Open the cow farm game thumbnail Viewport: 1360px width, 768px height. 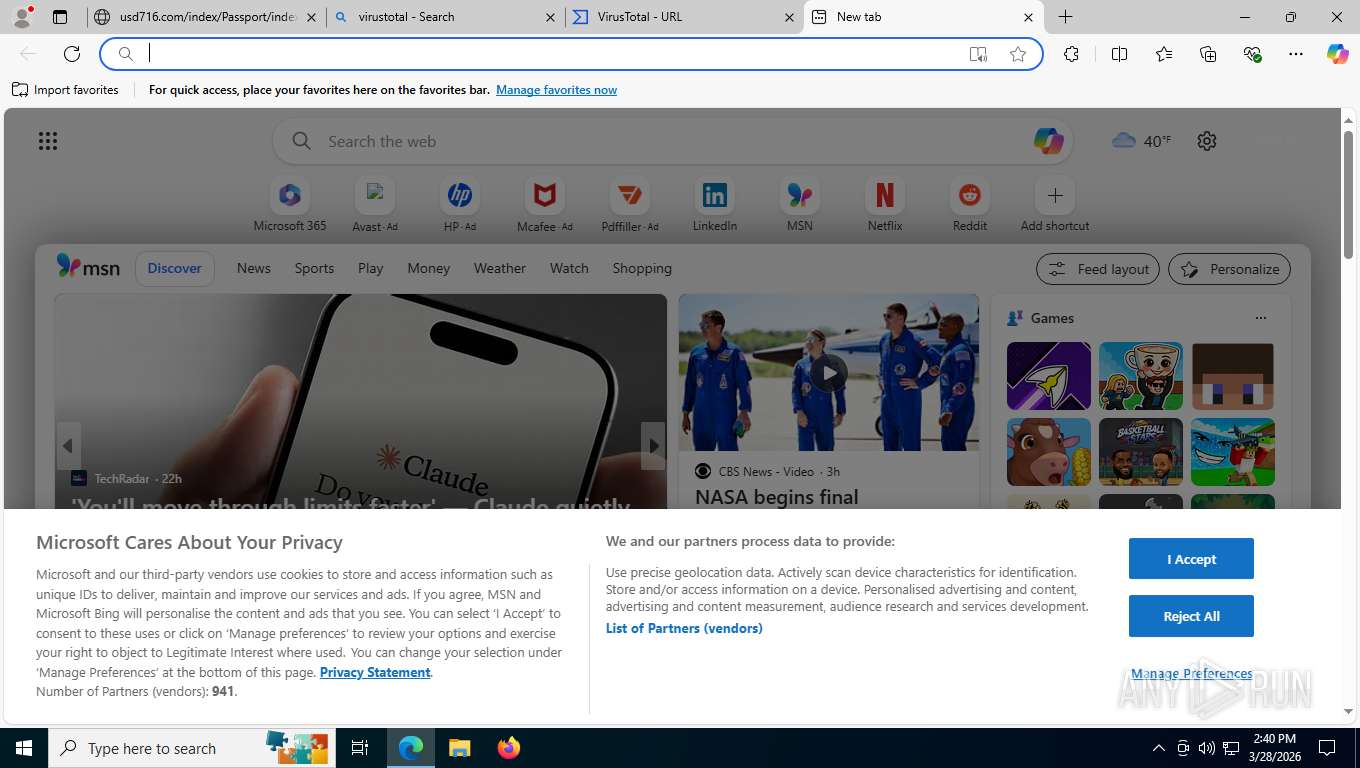click(1049, 452)
